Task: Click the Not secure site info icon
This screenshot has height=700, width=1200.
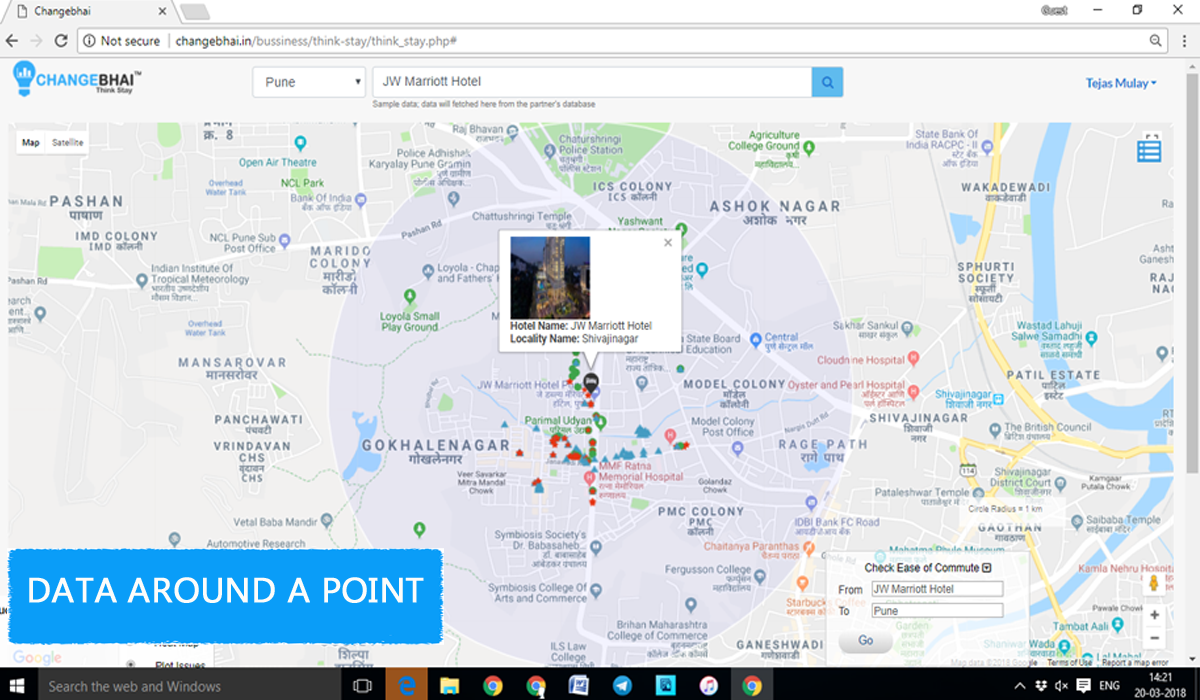Action: [88, 41]
